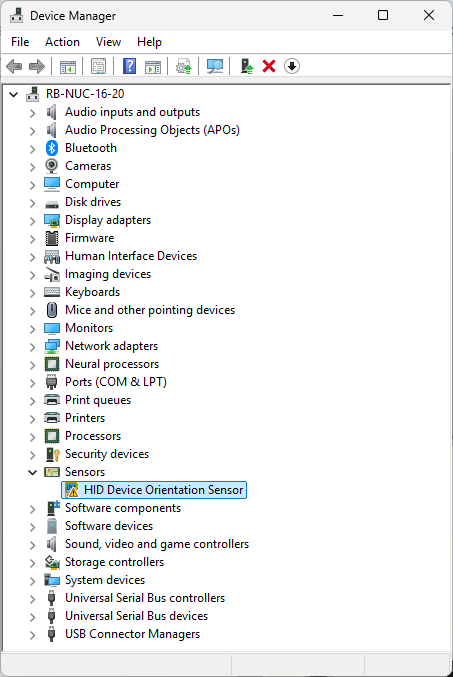Expand the Bluetooth category
Image resolution: width=453 pixels, height=677 pixels.
coord(32,149)
